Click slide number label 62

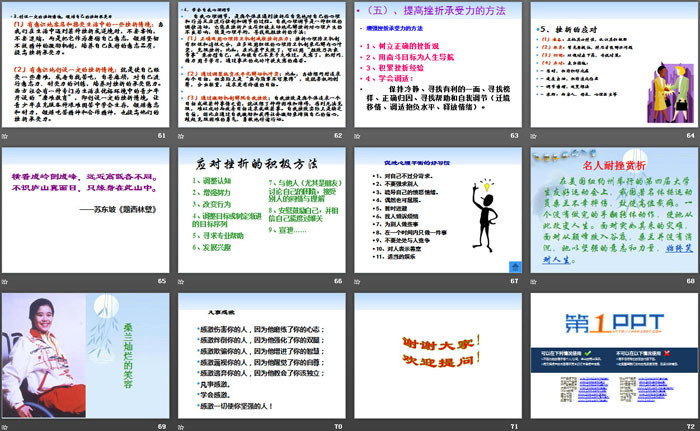coord(338,135)
